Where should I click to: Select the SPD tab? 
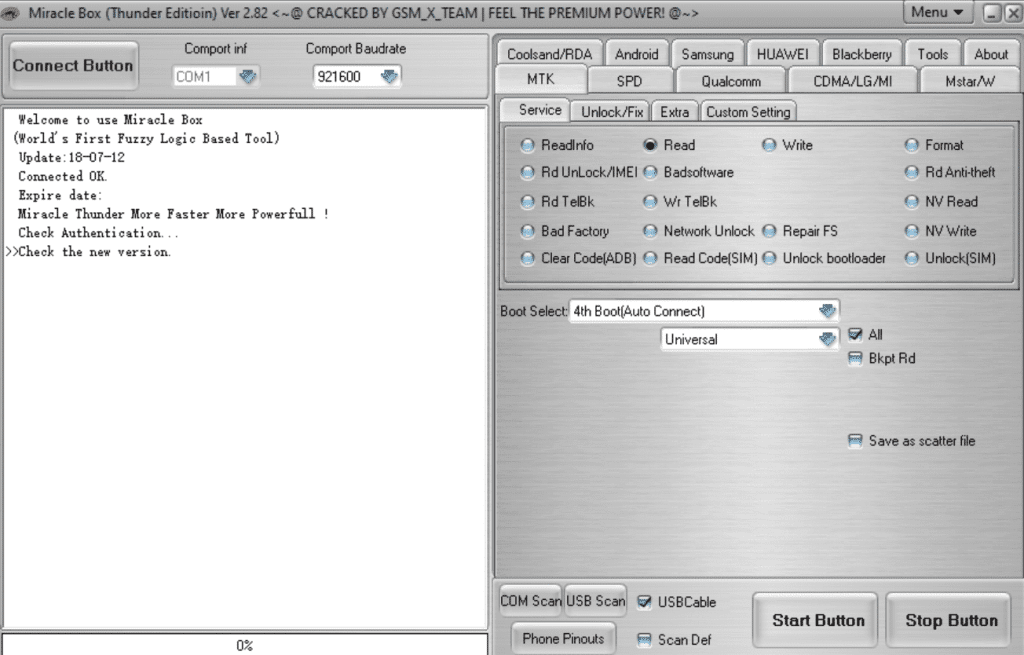tap(630, 81)
